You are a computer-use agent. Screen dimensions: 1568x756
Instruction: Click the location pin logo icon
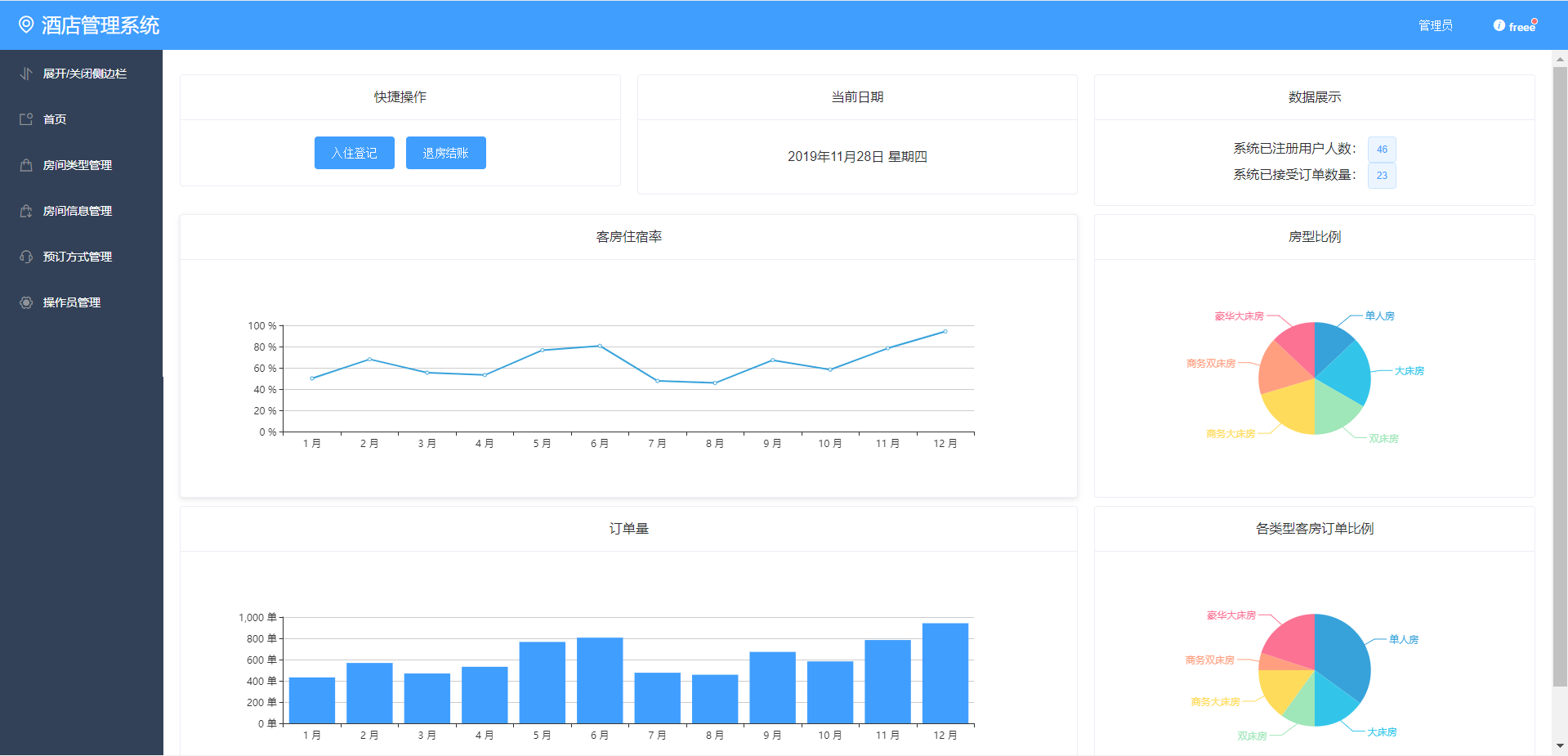(26, 25)
